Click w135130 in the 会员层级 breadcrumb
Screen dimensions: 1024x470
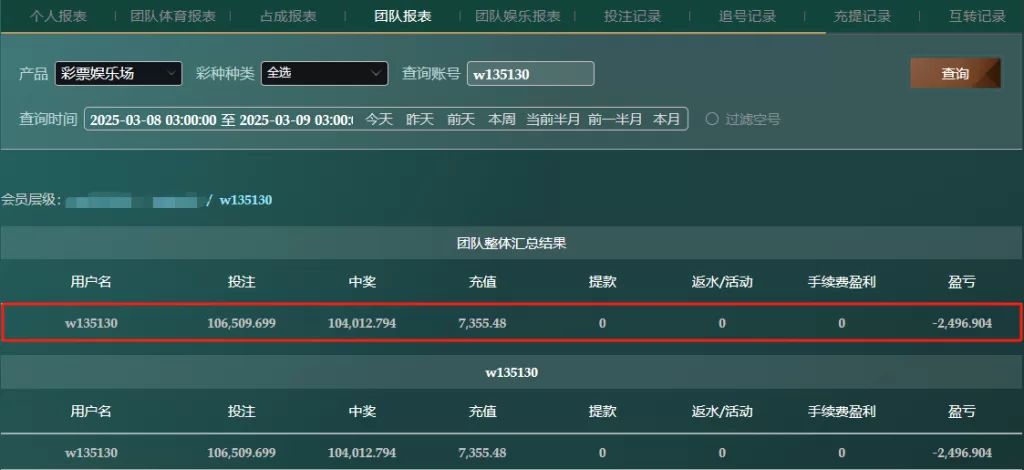coord(245,200)
